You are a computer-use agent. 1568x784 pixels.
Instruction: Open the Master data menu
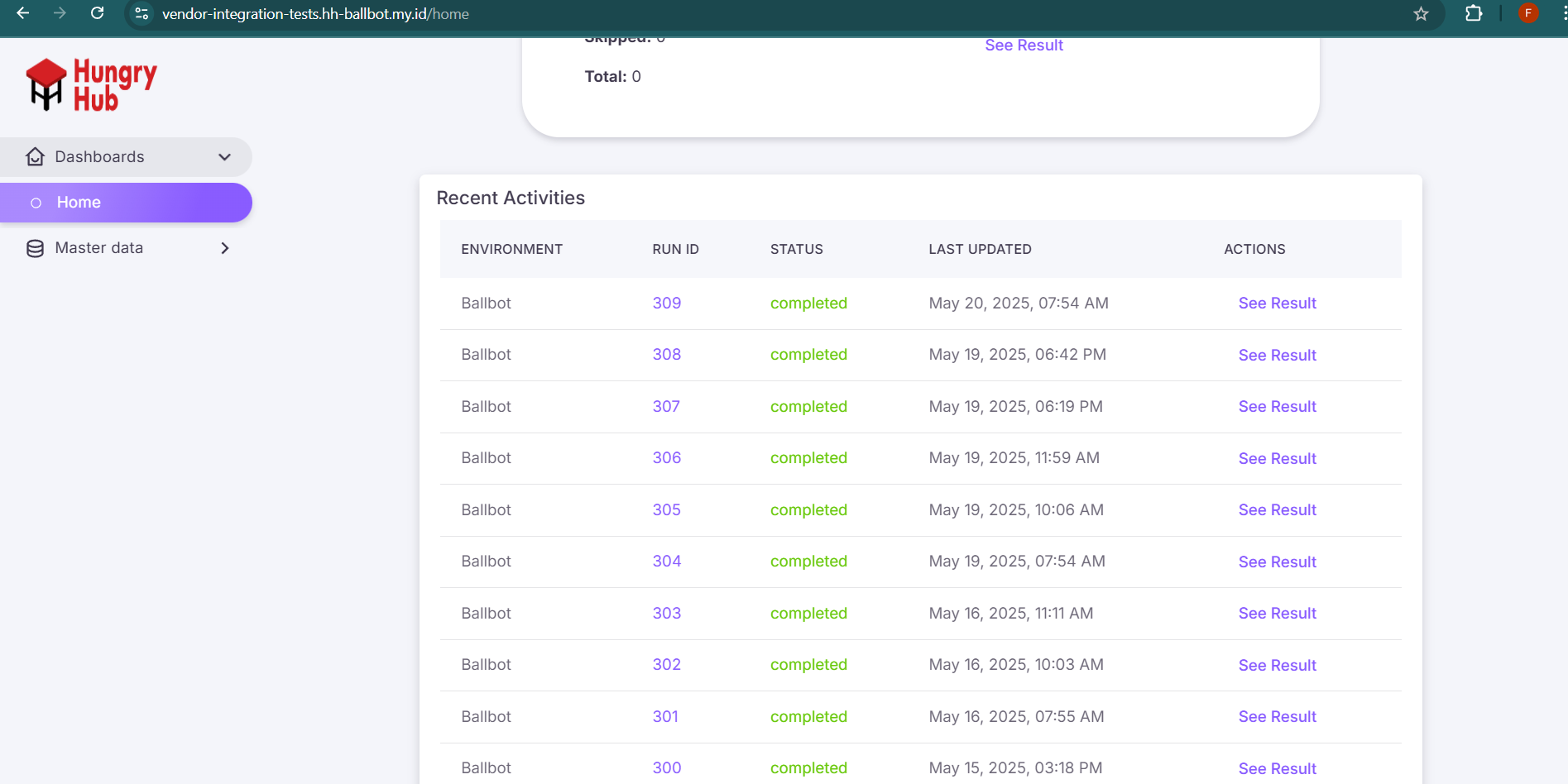pyautogui.click(x=99, y=248)
